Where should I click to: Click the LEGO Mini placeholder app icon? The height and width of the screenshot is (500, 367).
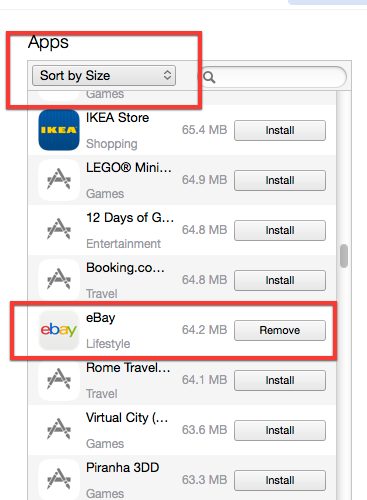[x=59, y=180]
